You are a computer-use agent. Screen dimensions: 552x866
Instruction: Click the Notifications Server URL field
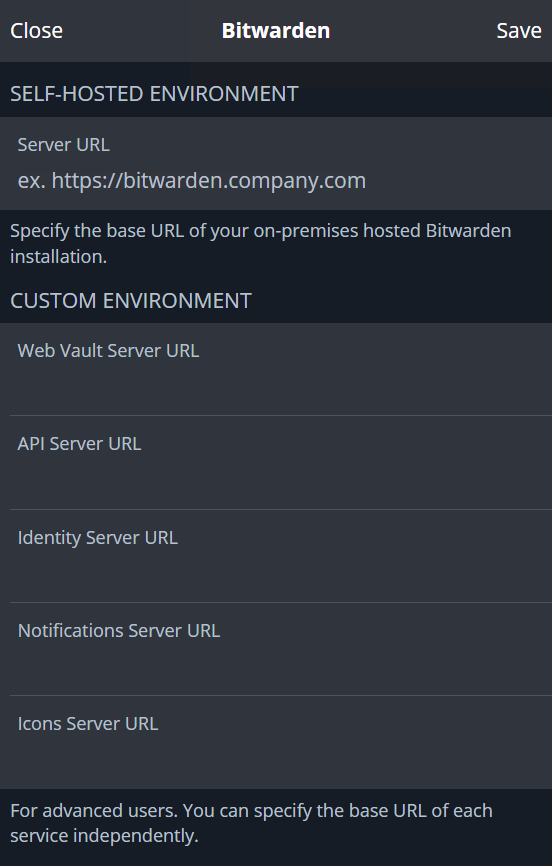[x=276, y=649]
